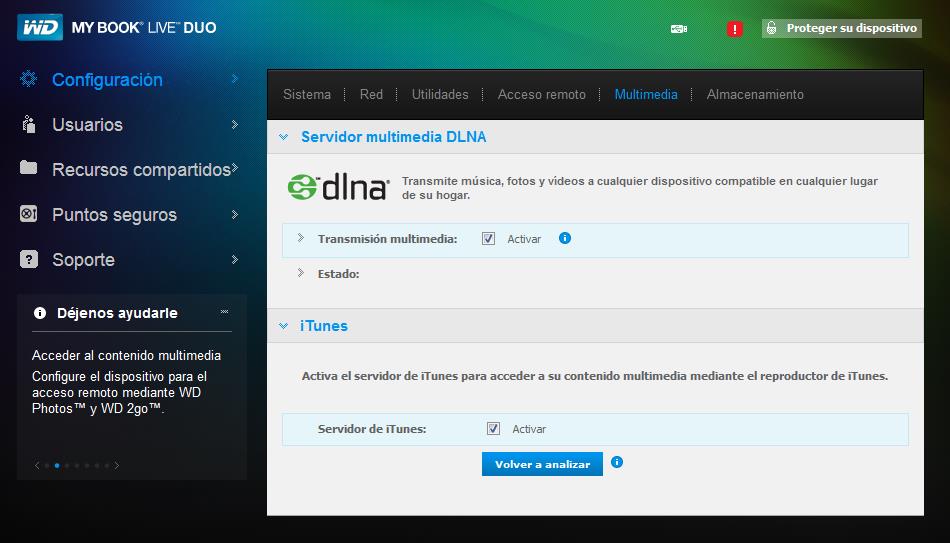Click info icon beside Volver a analizar
Image resolution: width=950 pixels, height=543 pixels.
[617, 462]
